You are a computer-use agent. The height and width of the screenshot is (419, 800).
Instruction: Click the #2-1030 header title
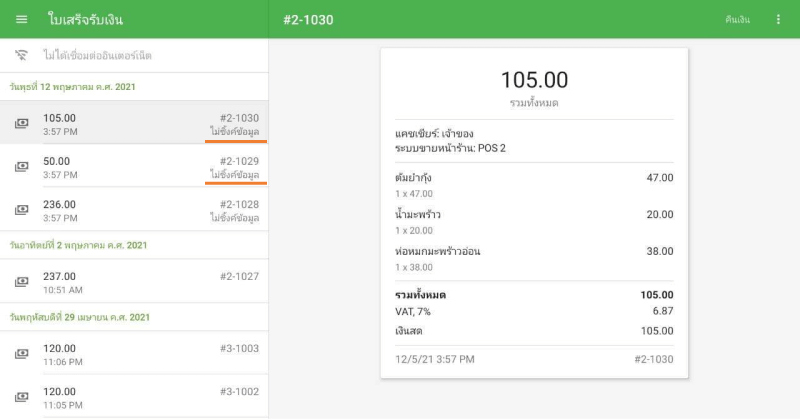[x=308, y=20]
